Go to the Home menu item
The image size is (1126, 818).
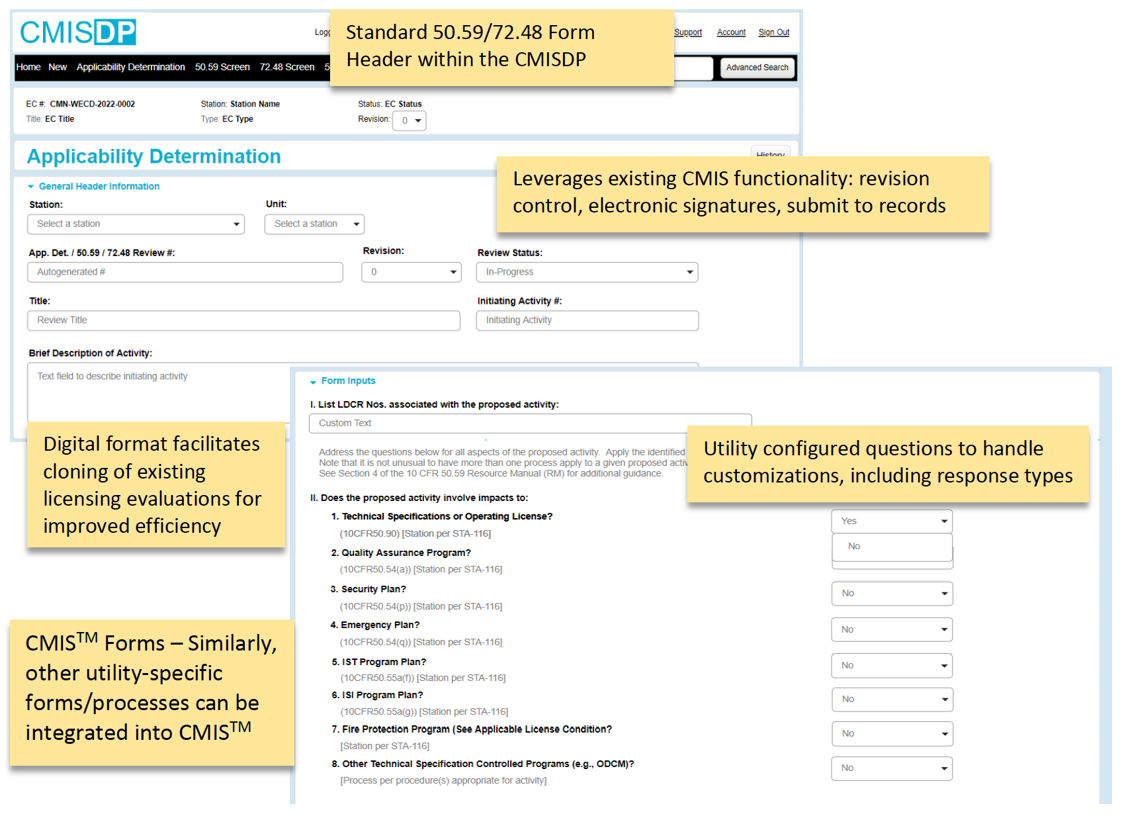click(x=28, y=67)
